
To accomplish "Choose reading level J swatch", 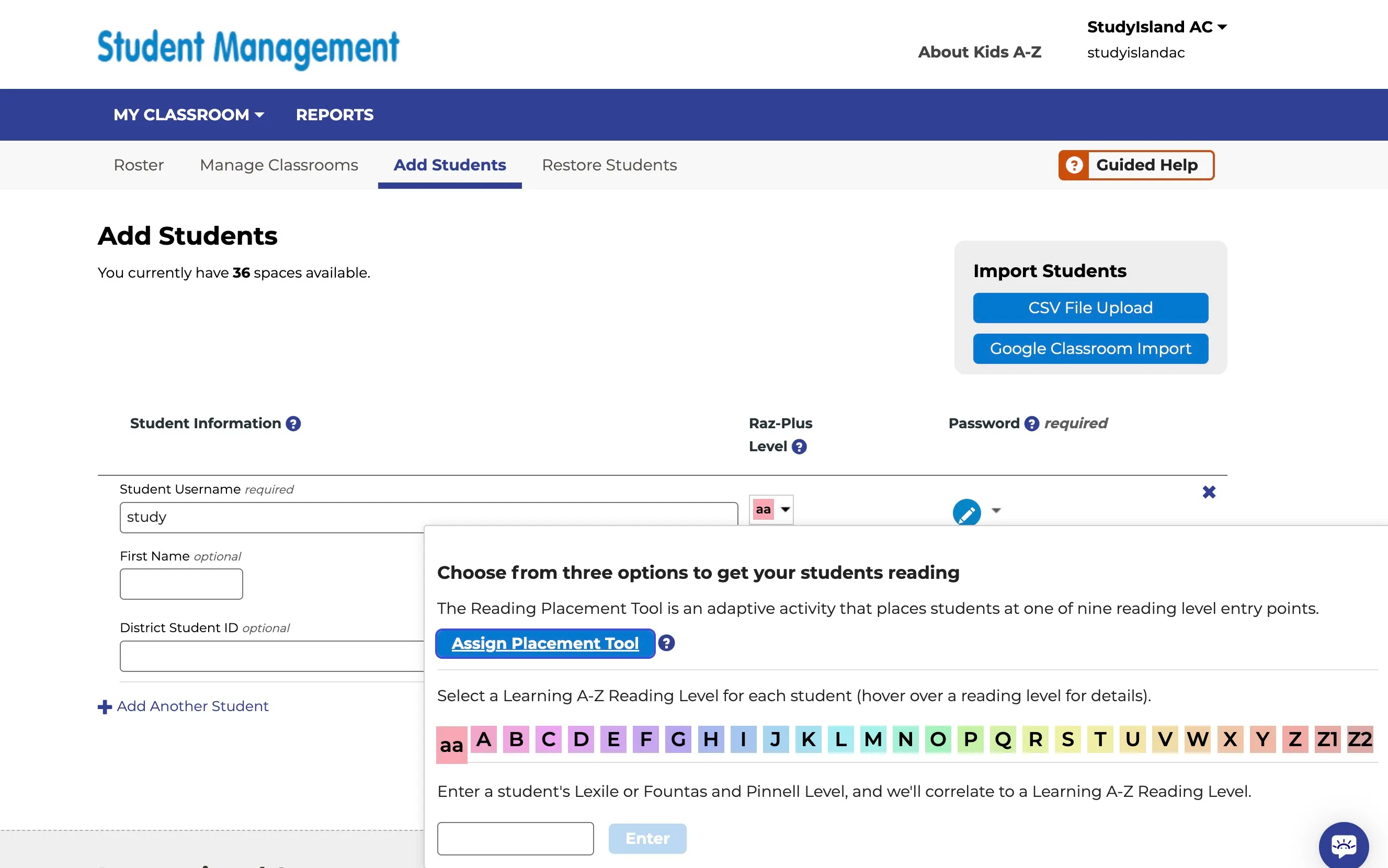I will pos(776,739).
